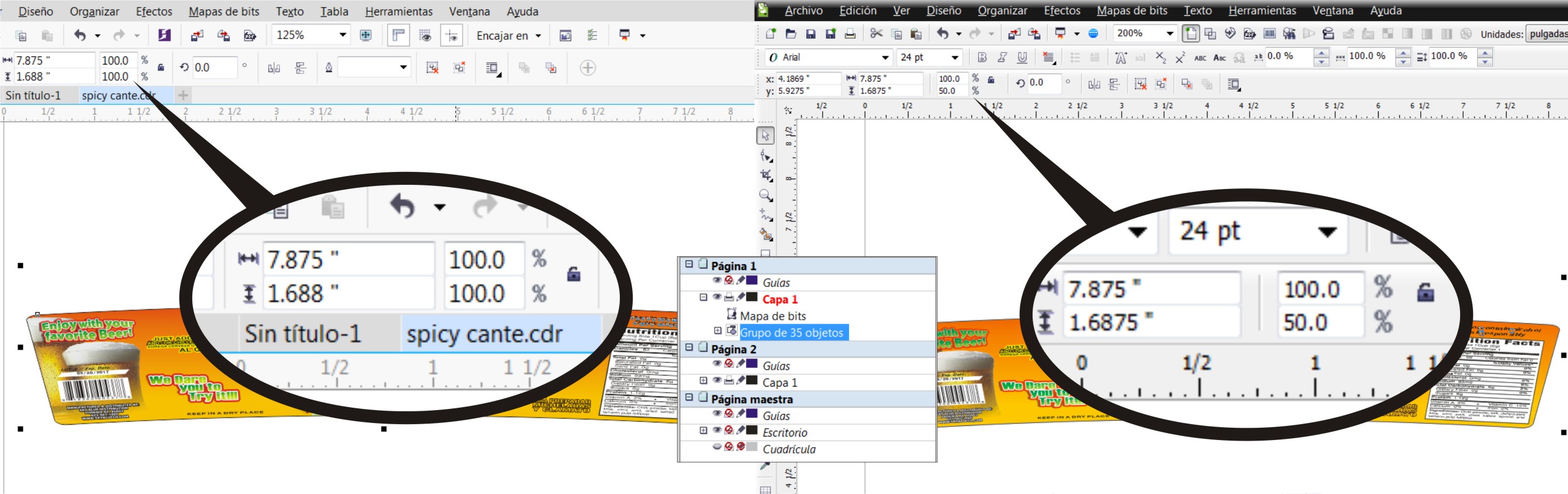Click the Export icon in left window toolbar
The height and width of the screenshot is (494, 1568).
[224, 35]
